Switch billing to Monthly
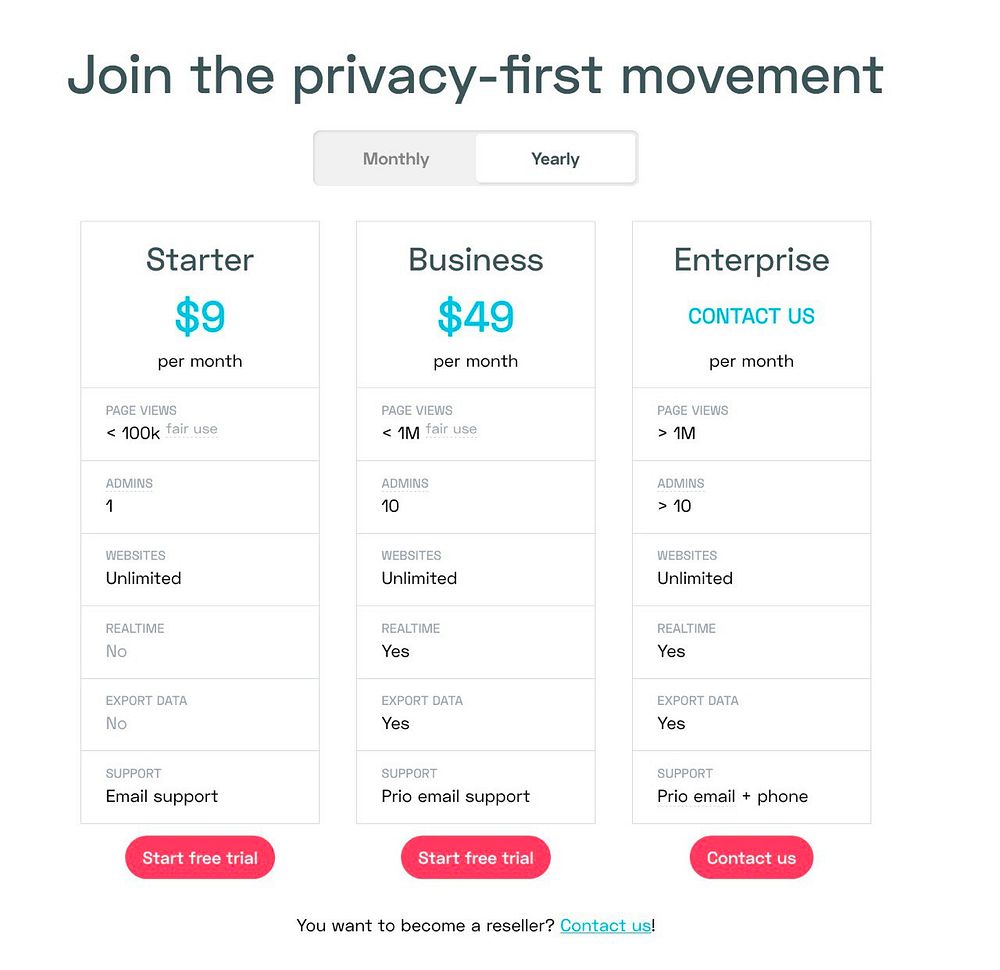 [396, 159]
